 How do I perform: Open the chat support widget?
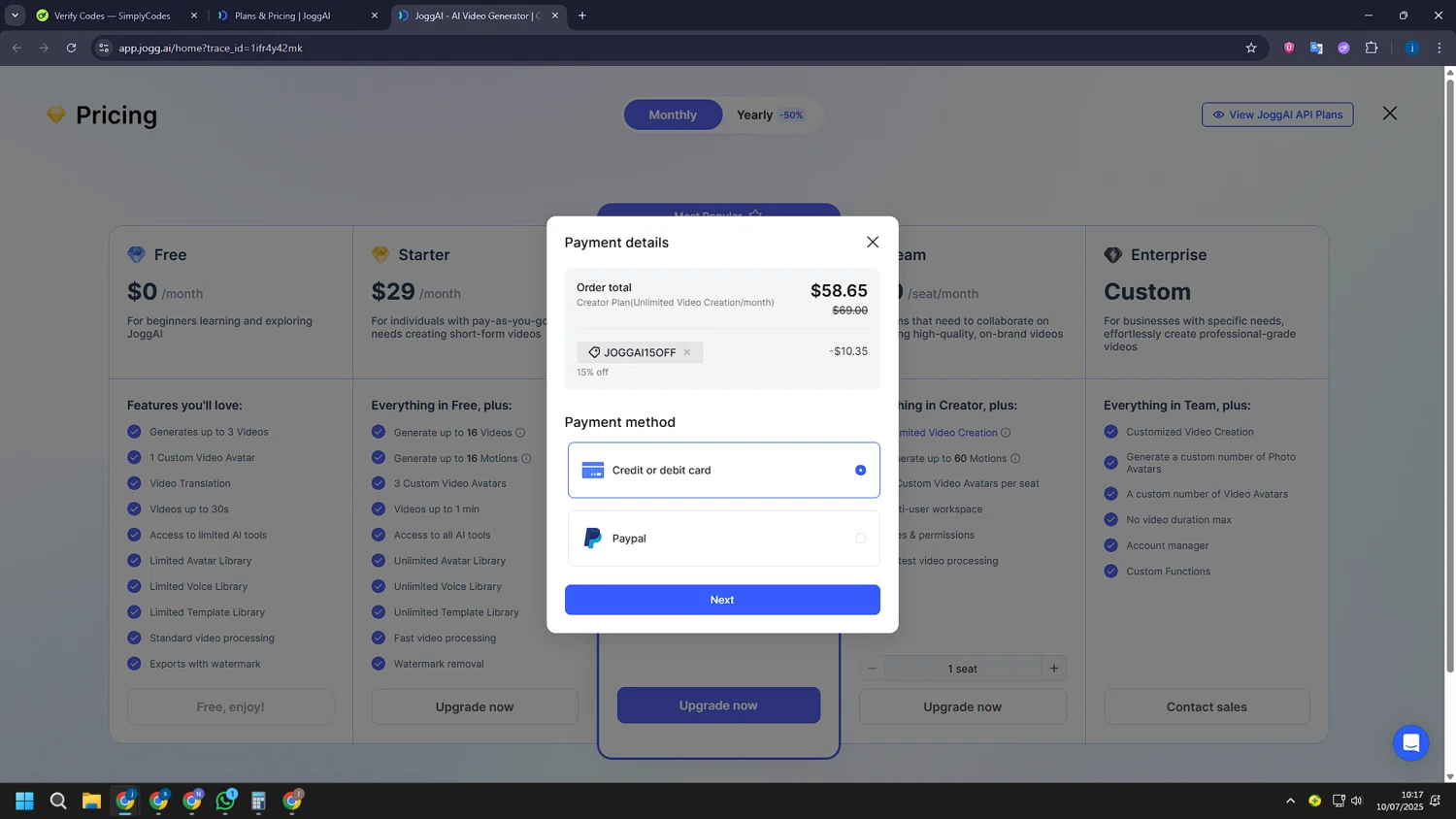pyautogui.click(x=1411, y=743)
